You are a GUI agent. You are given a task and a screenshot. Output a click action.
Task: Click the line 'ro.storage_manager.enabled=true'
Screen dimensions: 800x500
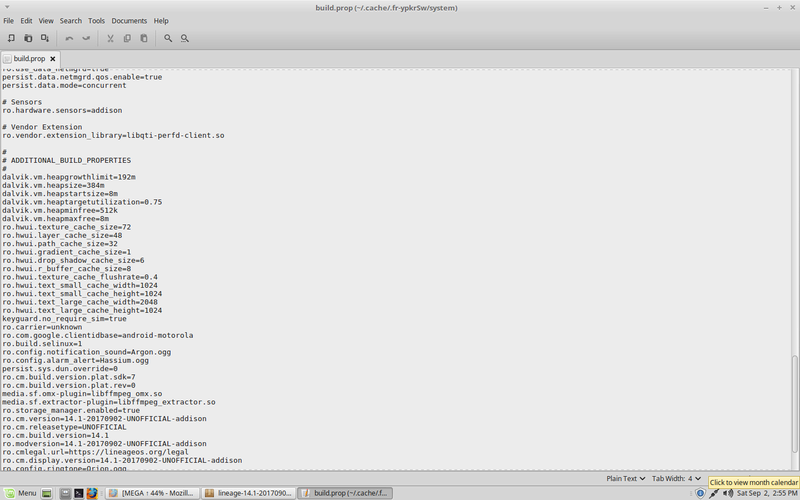click(70, 410)
